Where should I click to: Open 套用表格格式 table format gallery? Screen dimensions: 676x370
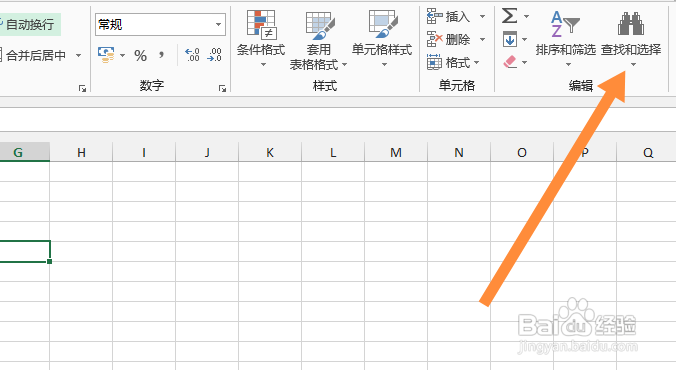pyautogui.click(x=319, y=41)
